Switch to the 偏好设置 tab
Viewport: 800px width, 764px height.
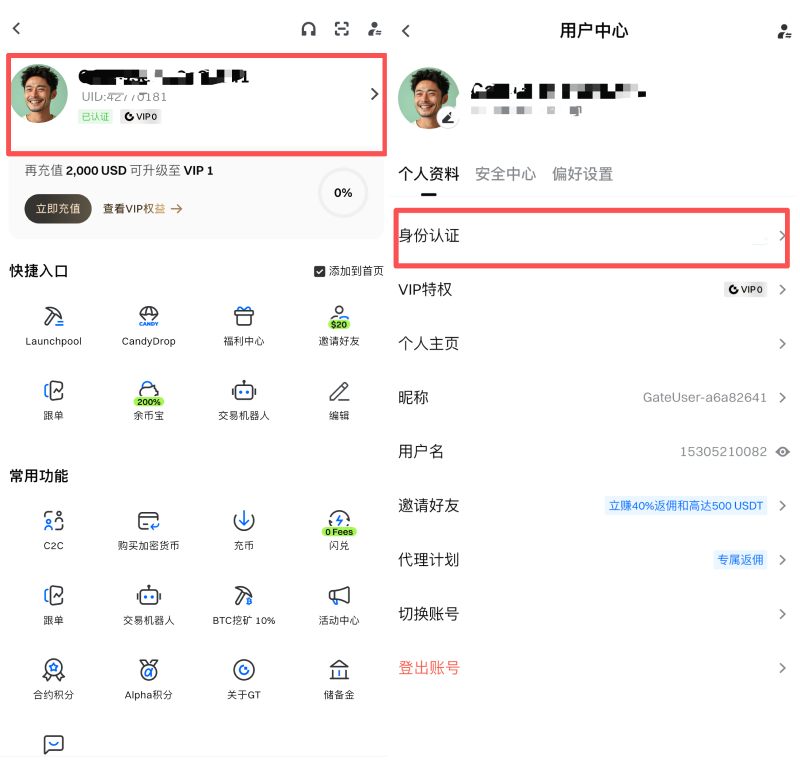tap(585, 173)
